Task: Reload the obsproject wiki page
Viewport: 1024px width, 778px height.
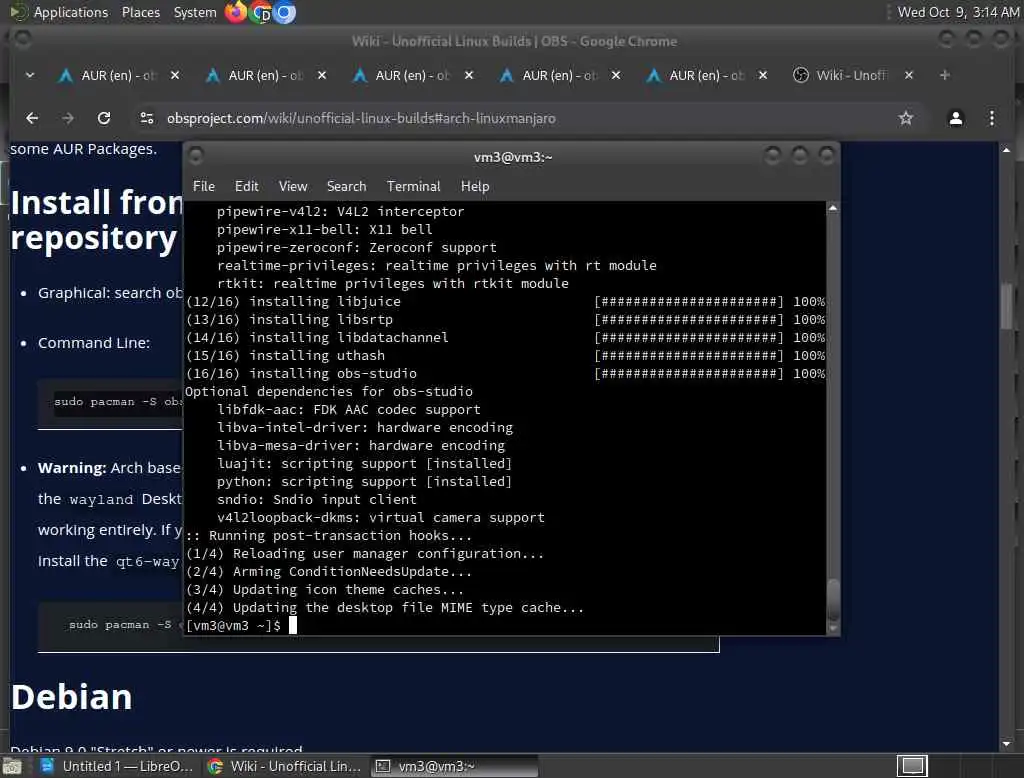Action: click(104, 118)
